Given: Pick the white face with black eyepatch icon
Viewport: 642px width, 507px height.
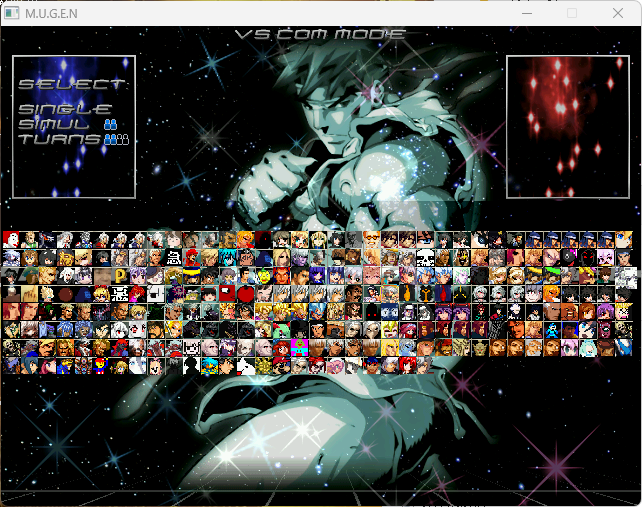Looking at the screenshot, I should point(156,294).
